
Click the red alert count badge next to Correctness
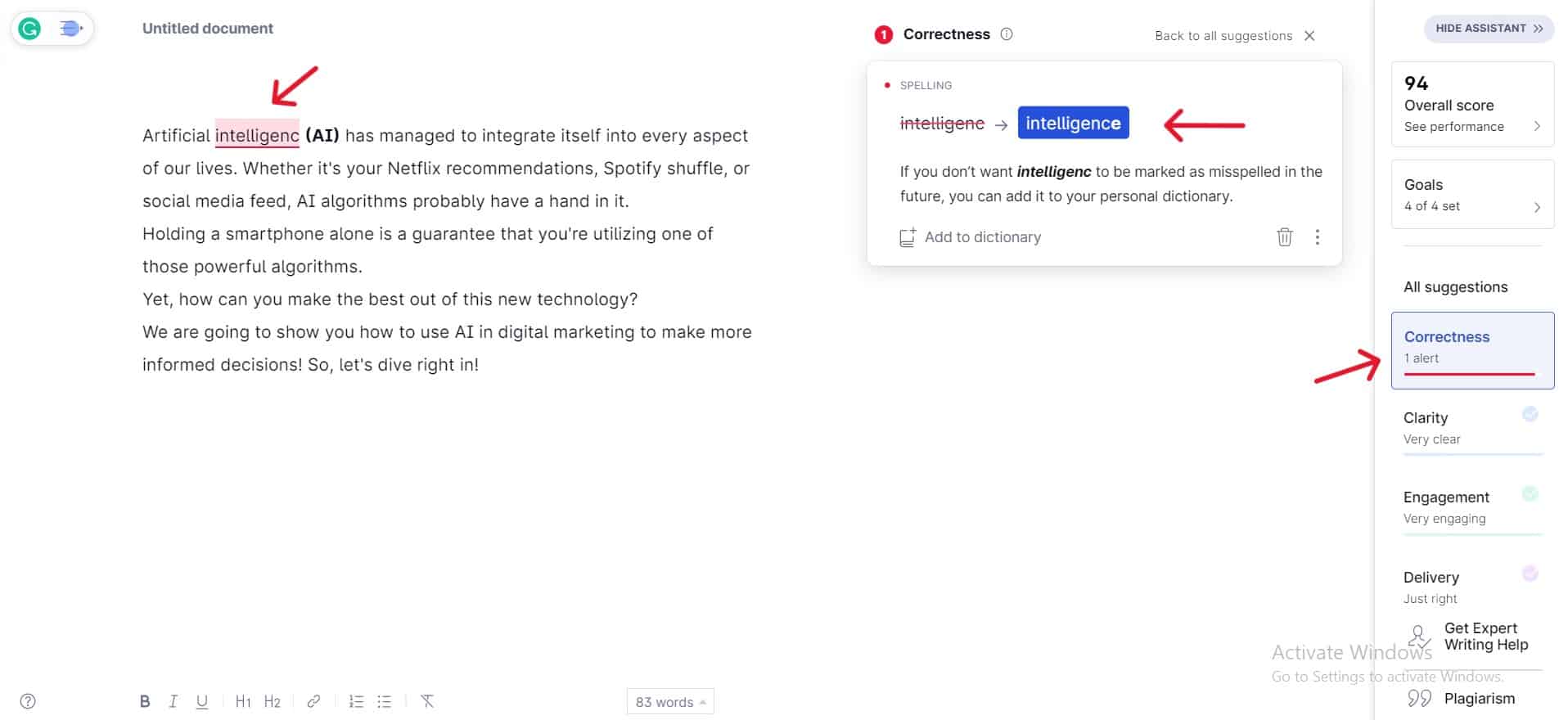point(884,34)
